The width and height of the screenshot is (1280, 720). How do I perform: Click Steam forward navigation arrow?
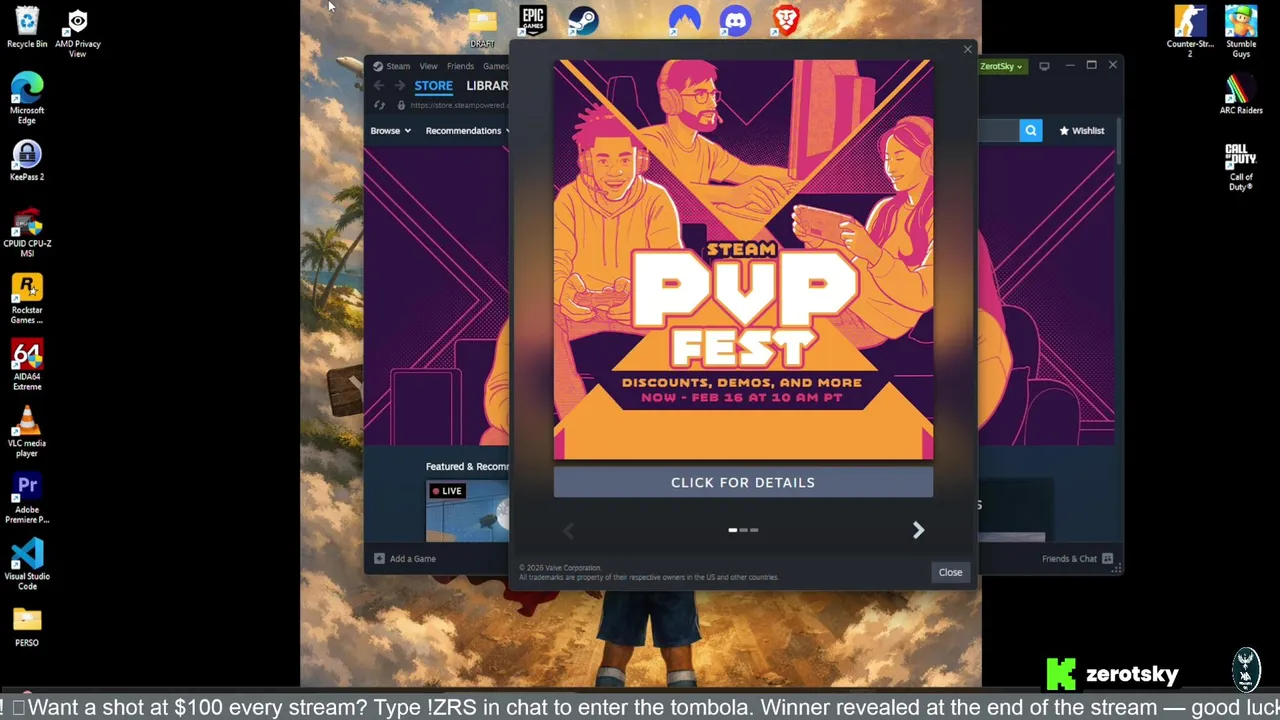[399, 86]
